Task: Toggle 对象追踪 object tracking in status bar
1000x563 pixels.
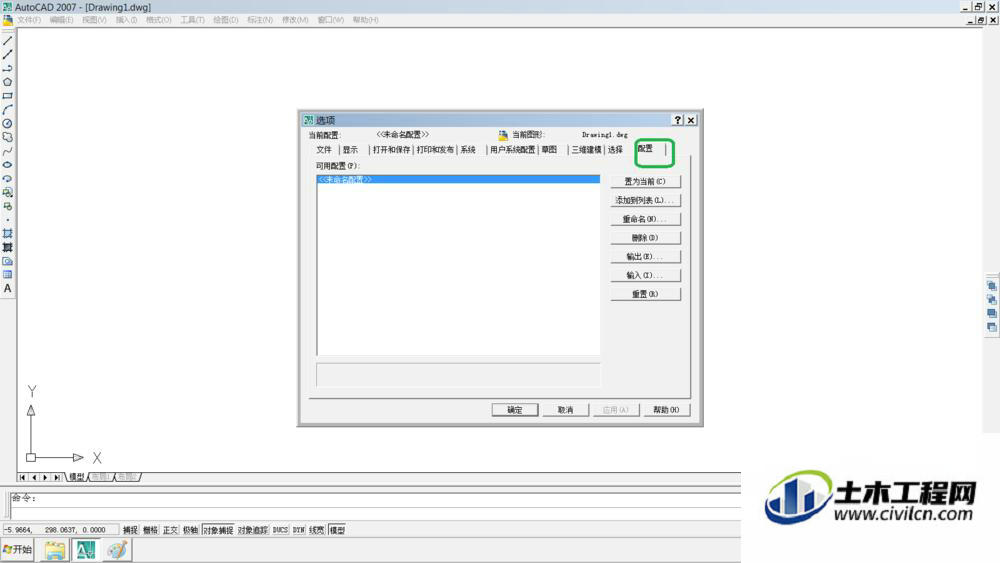Action: pyautogui.click(x=253, y=530)
